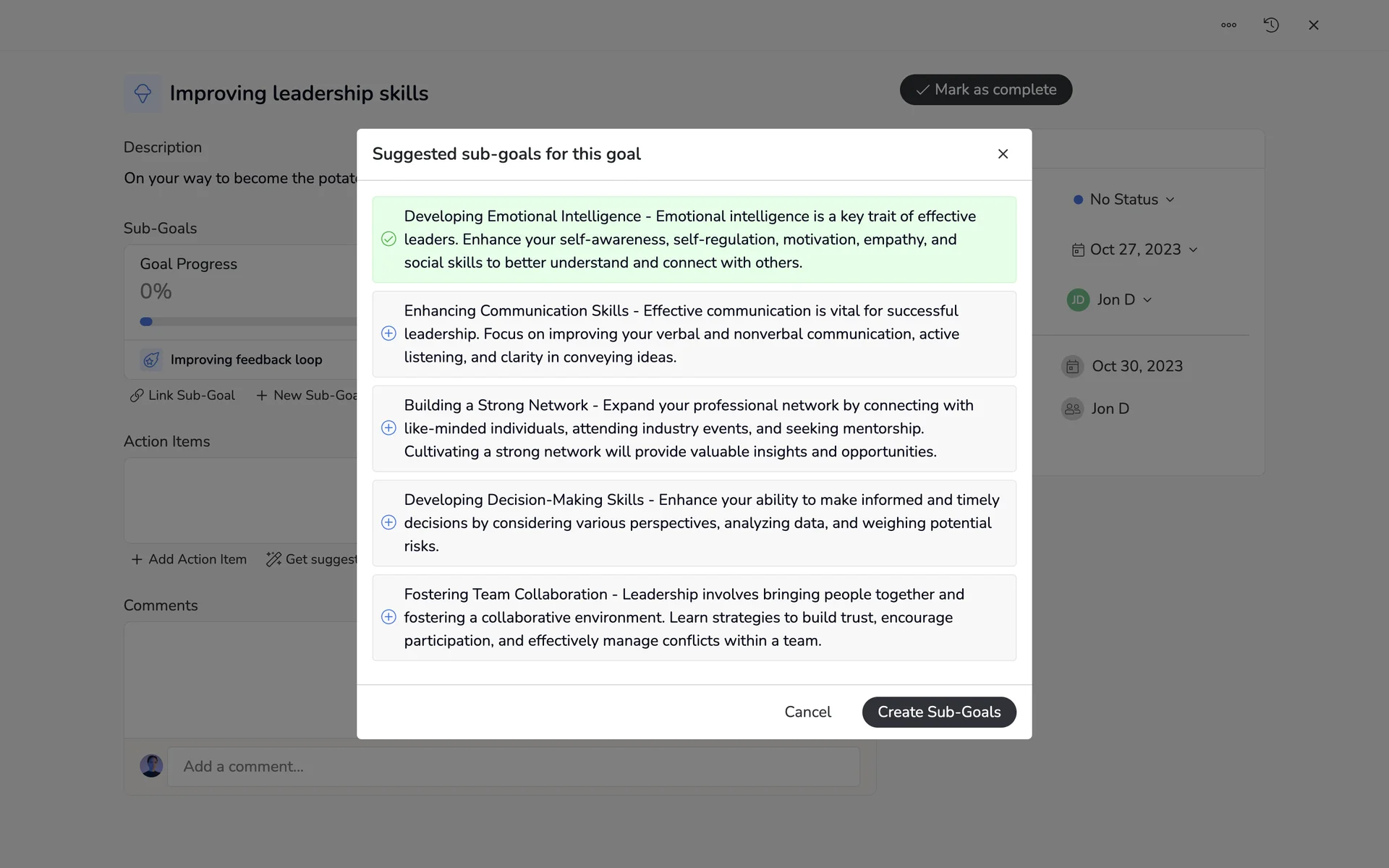Click the Improving feedback loop sub-goal icon
The width and height of the screenshot is (1389, 868).
tap(151, 359)
